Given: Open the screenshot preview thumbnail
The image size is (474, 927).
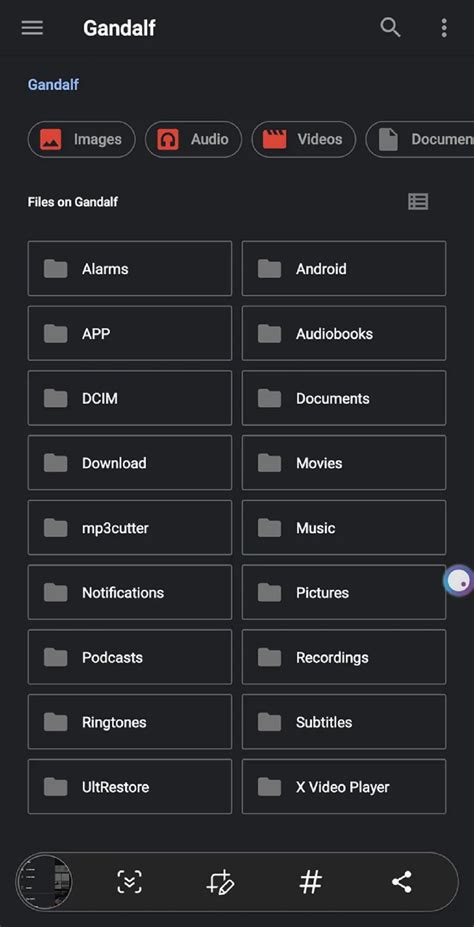Looking at the screenshot, I should point(44,883).
